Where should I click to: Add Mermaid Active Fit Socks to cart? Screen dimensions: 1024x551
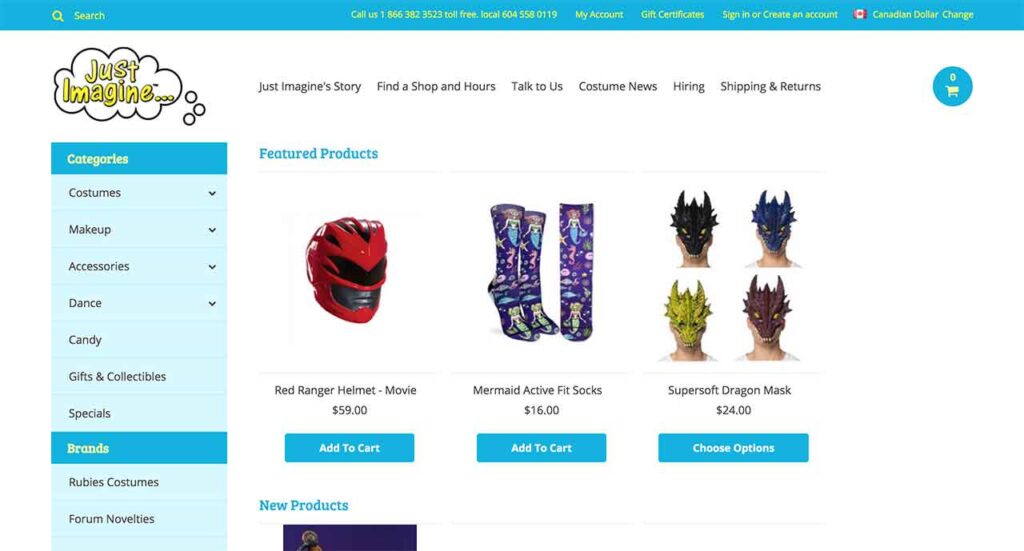point(541,448)
